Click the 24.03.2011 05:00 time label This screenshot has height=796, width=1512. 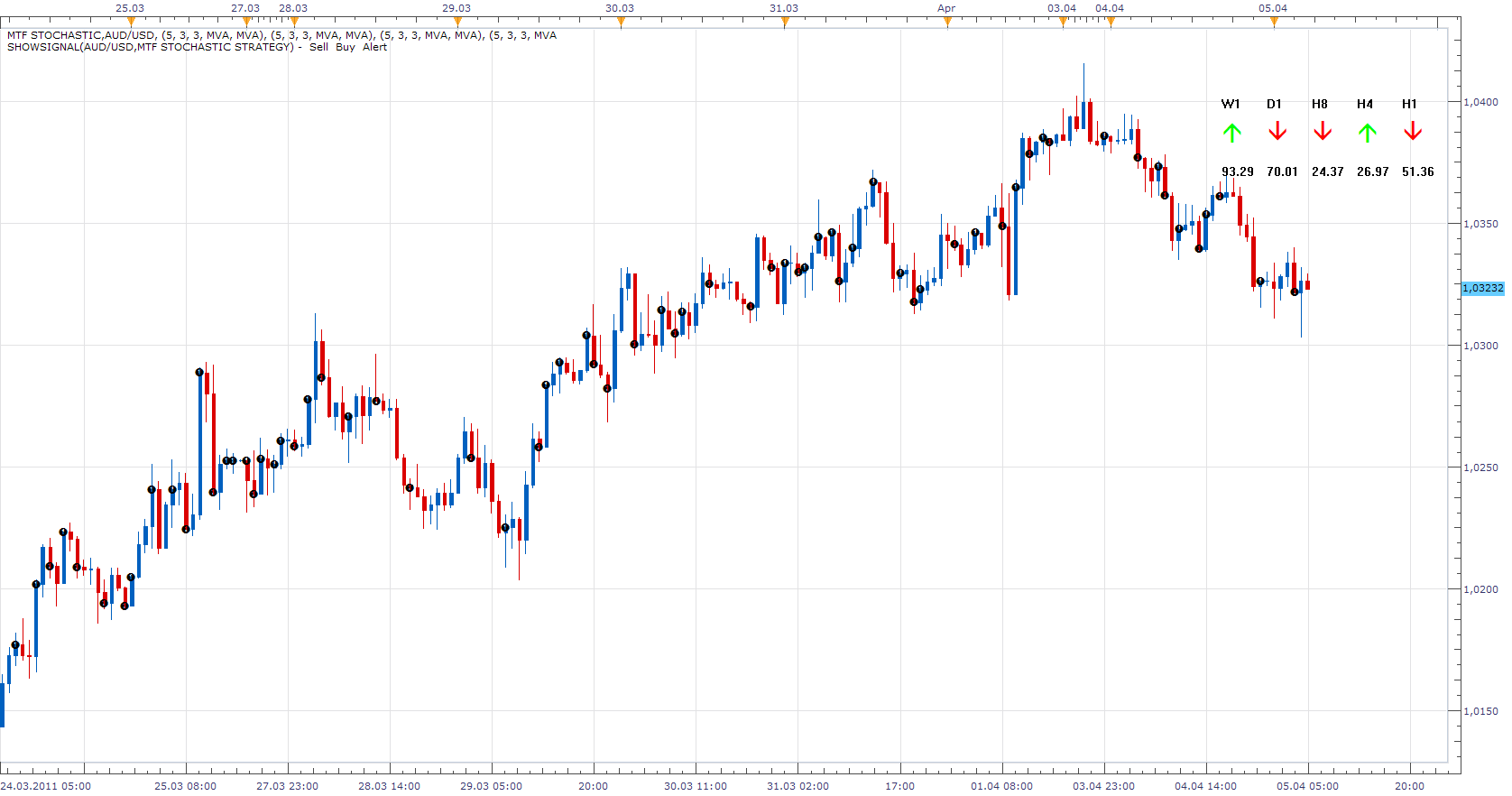(x=46, y=786)
